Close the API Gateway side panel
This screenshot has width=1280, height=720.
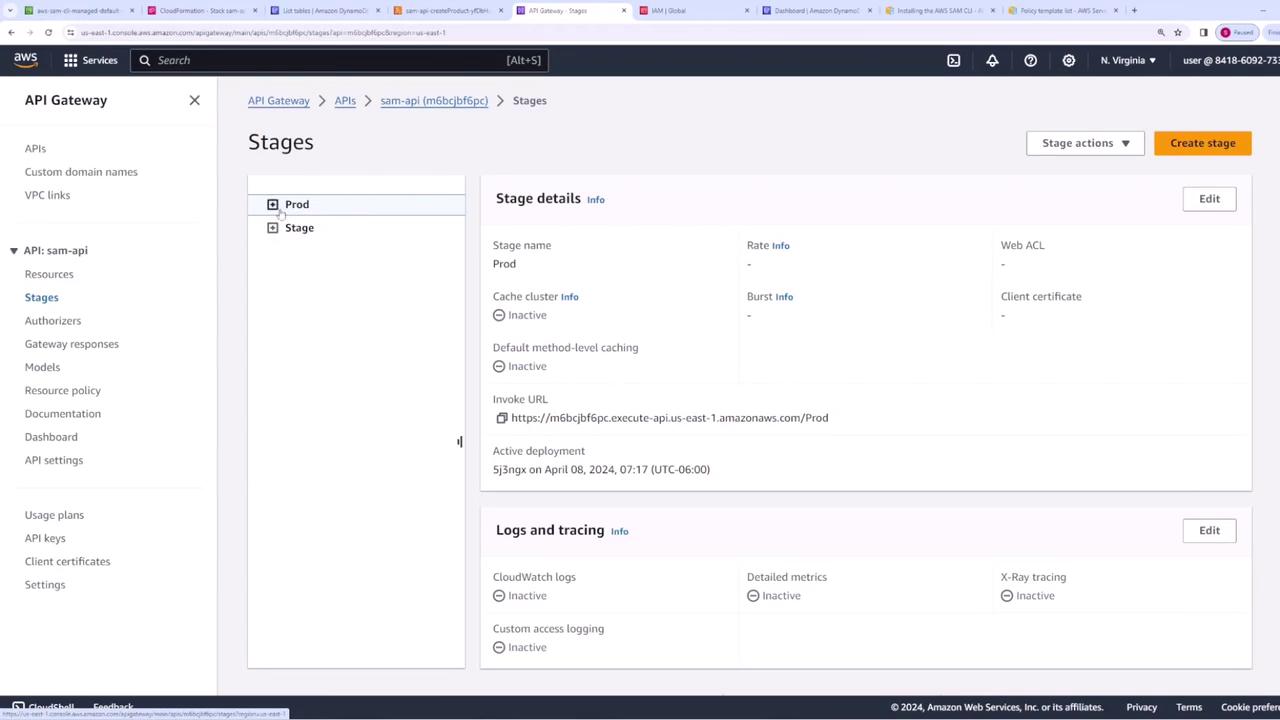(194, 100)
